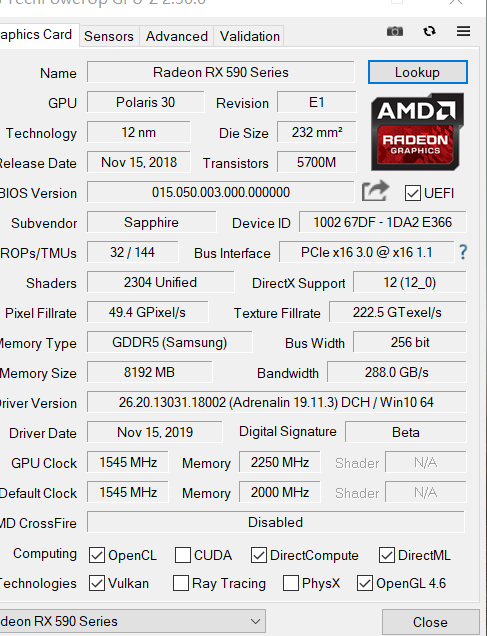Click the BIOS export share icon

(375, 191)
